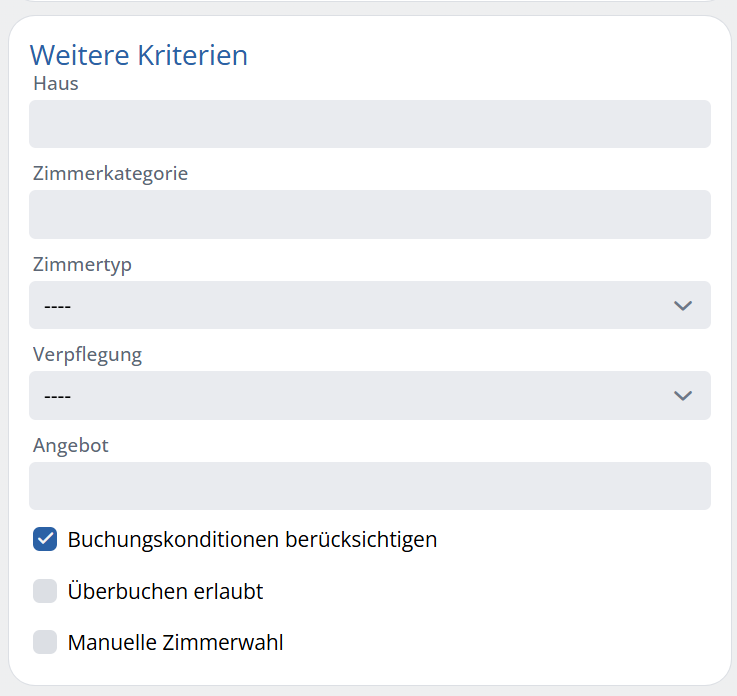
Task: Click the Manuelle Zimmerwahl label text
Action: pyautogui.click(x=176, y=642)
